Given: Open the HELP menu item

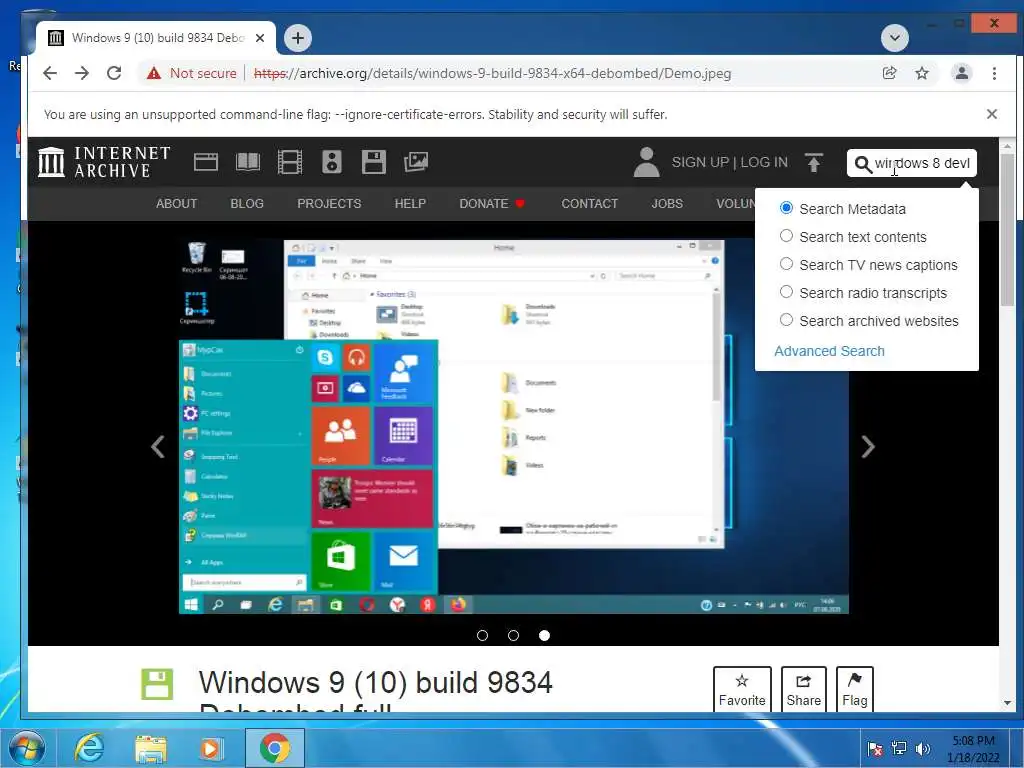Looking at the screenshot, I should pyautogui.click(x=410, y=204).
